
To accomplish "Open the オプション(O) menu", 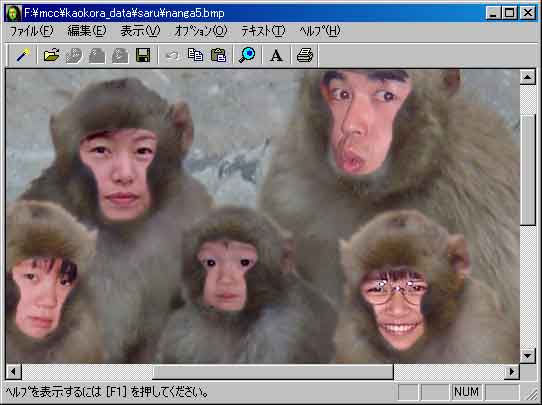I will [201, 31].
